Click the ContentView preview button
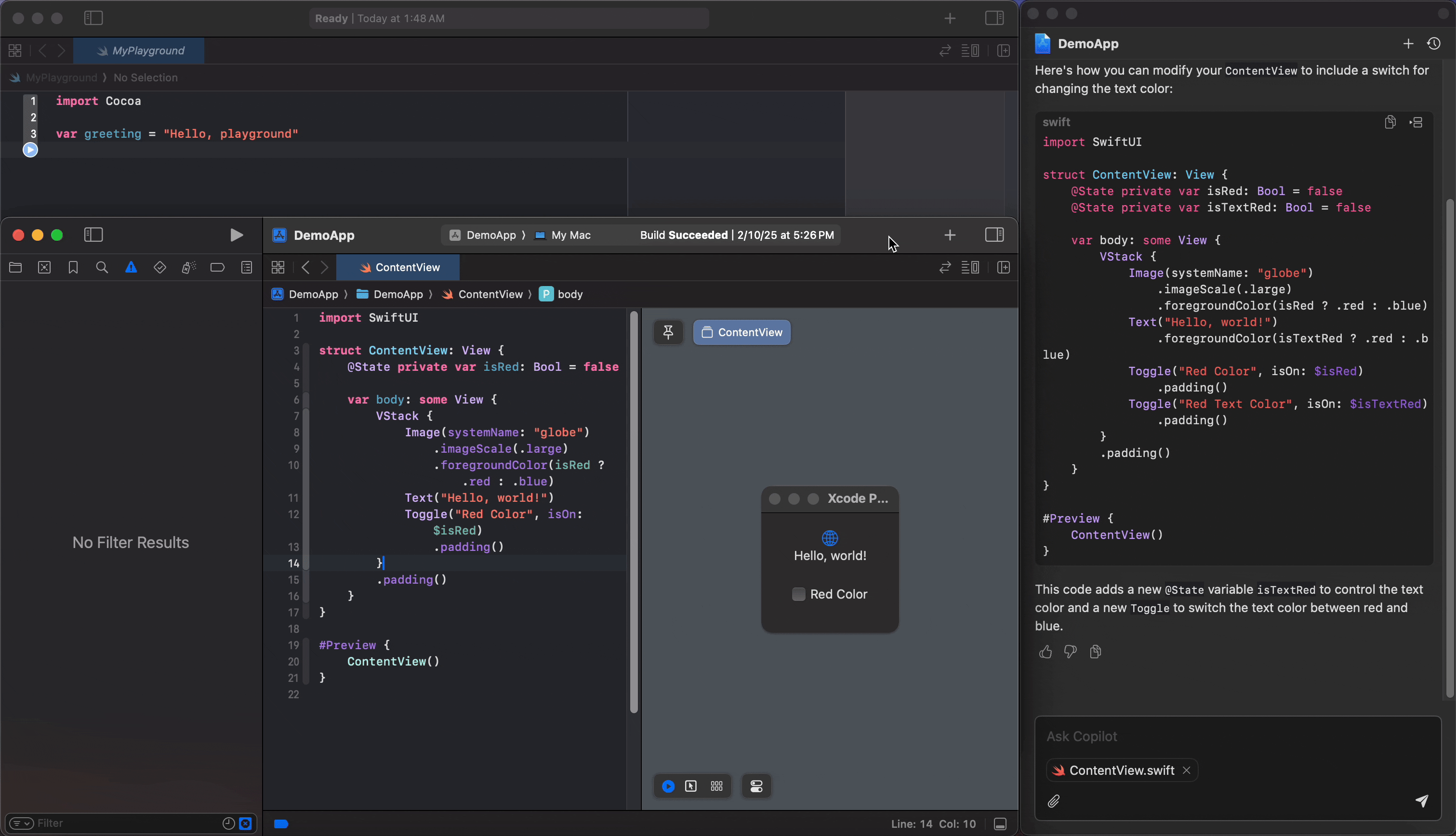 (741, 332)
